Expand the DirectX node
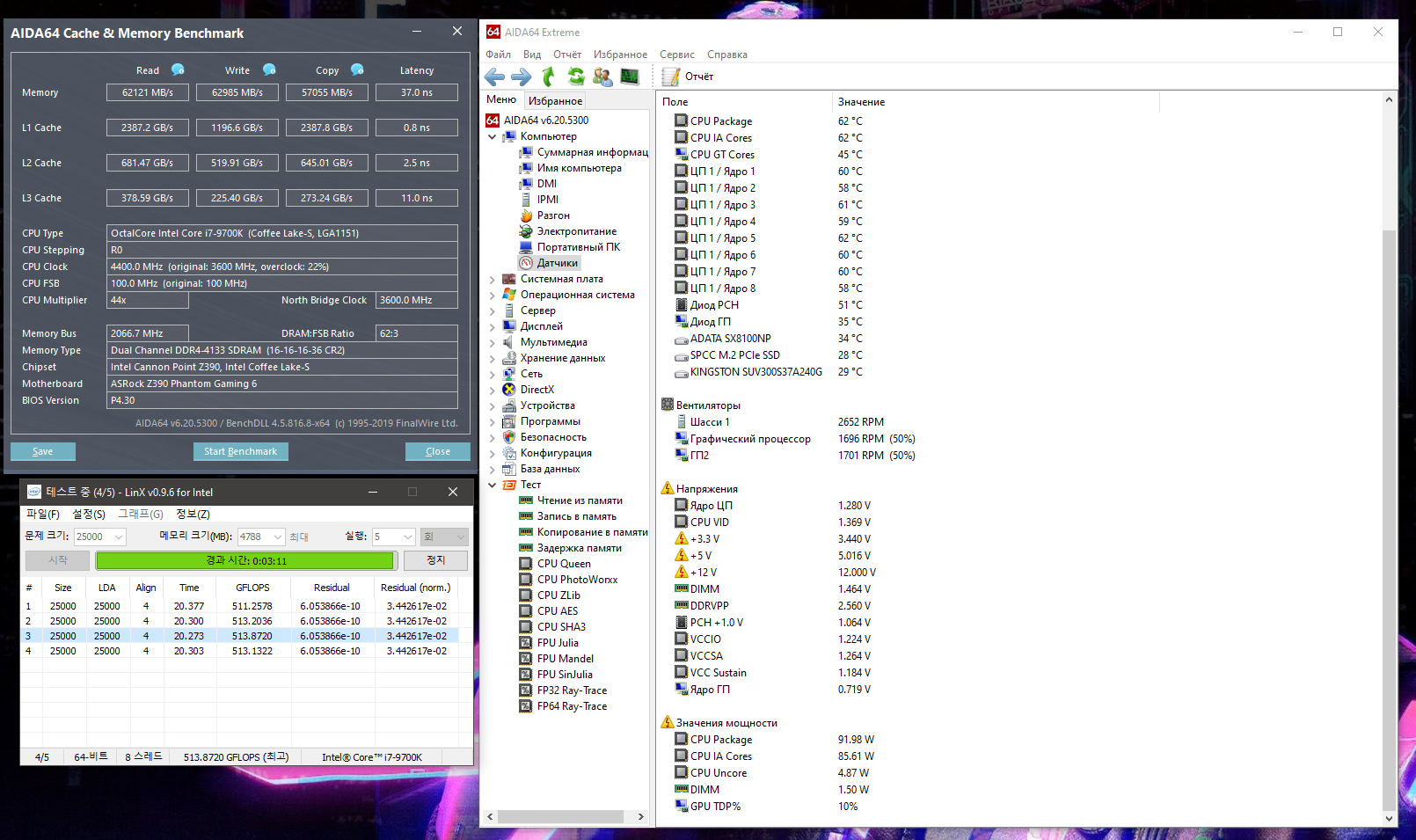Image resolution: width=1416 pixels, height=840 pixels. 492,390
